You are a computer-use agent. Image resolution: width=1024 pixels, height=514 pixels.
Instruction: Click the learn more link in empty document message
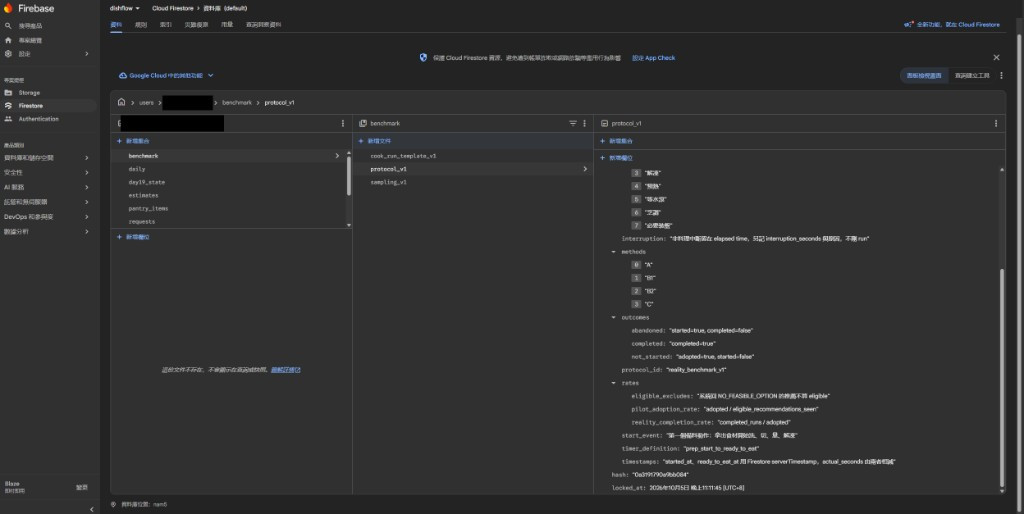[x=285, y=370]
